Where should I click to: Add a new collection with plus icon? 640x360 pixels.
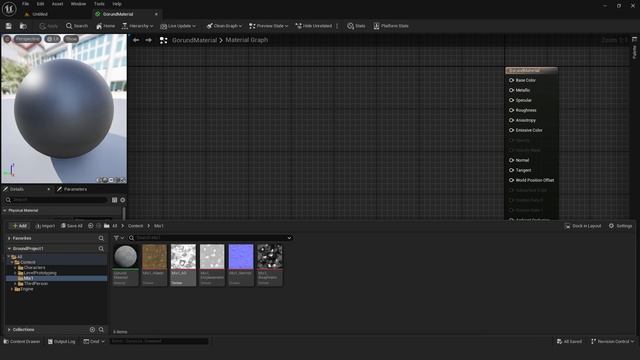pyautogui.click(x=92, y=330)
